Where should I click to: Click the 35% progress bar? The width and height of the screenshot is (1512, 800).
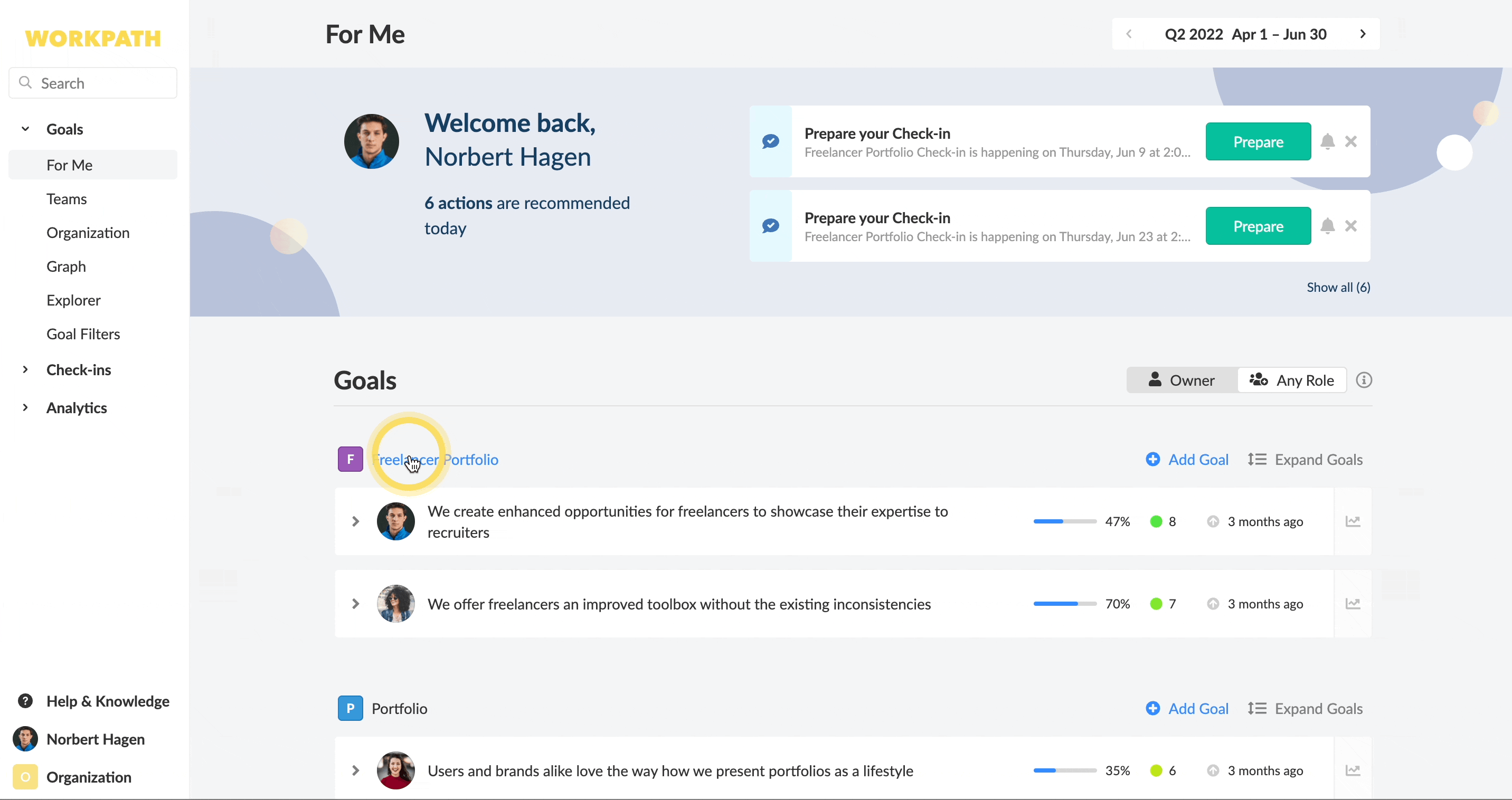1065,770
